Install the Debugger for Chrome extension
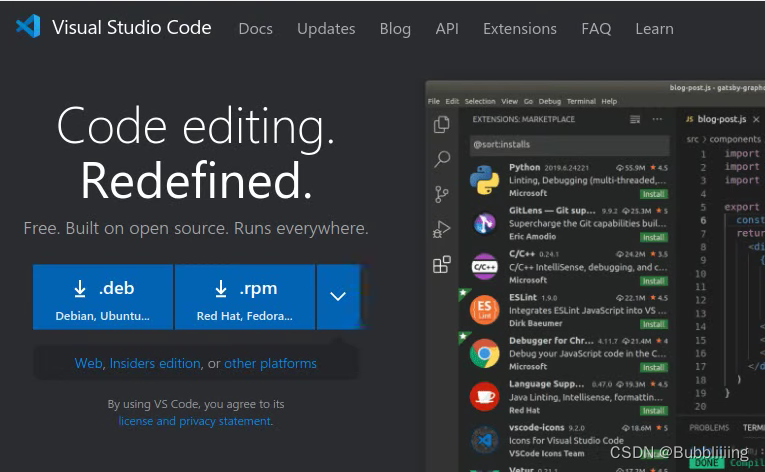The width and height of the screenshot is (765, 472). point(653,368)
